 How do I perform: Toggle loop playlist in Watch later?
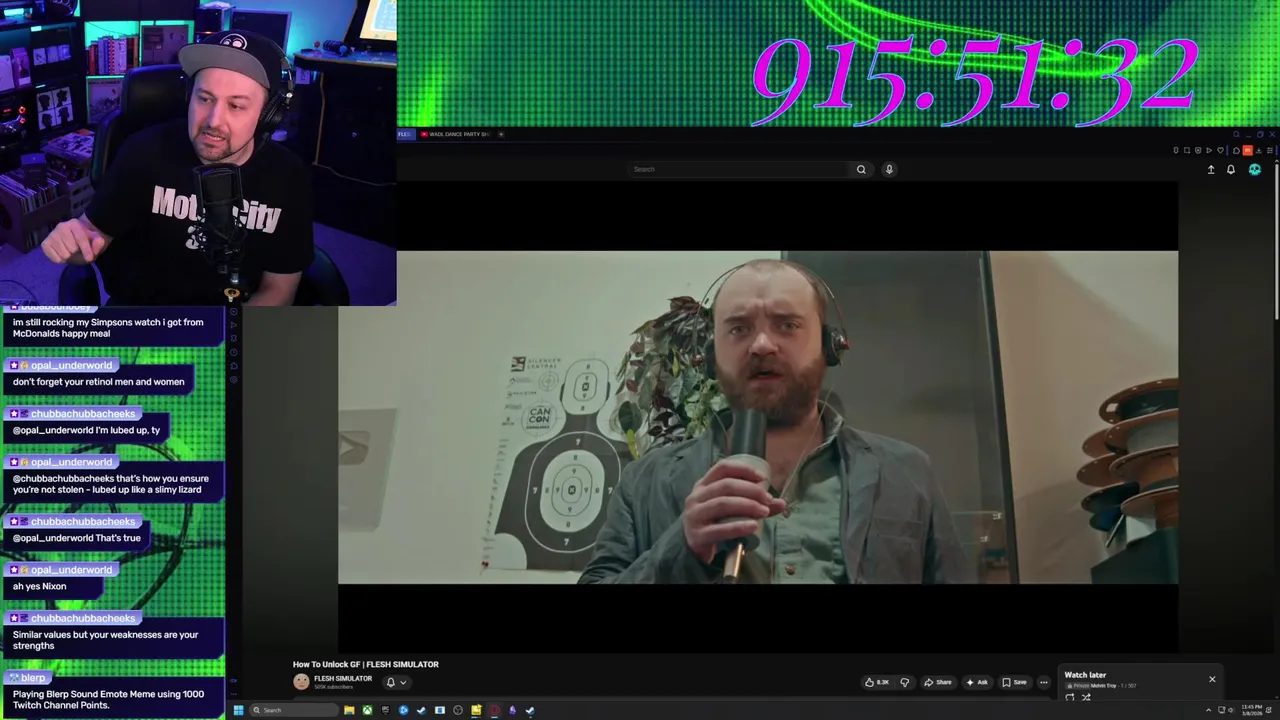[x=1070, y=697]
